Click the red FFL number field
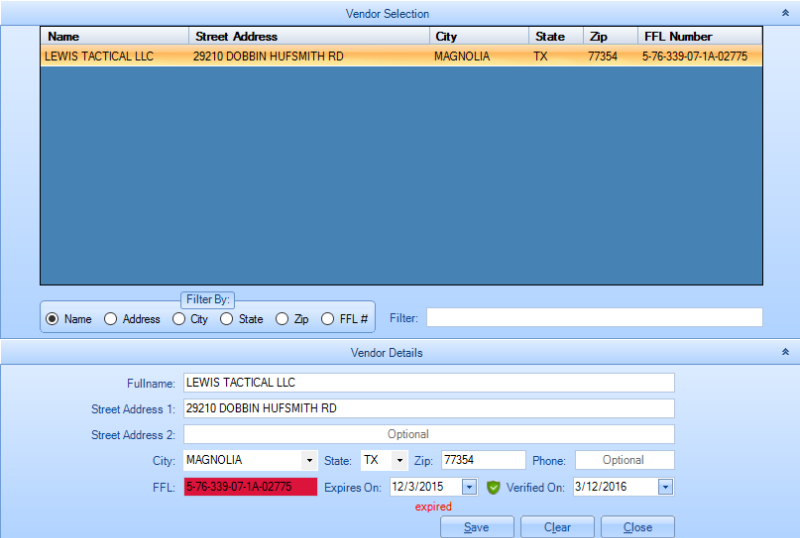 (251, 487)
